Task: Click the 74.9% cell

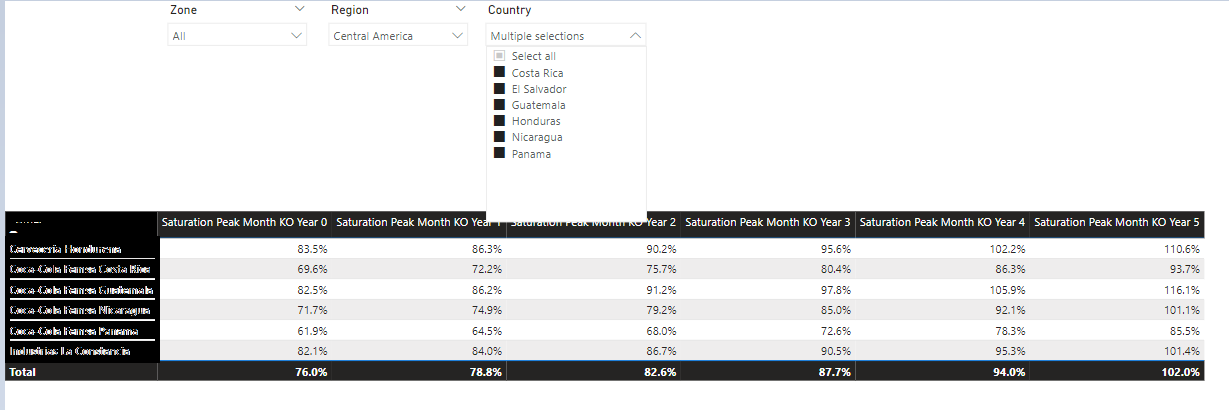Action: tap(419, 310)
